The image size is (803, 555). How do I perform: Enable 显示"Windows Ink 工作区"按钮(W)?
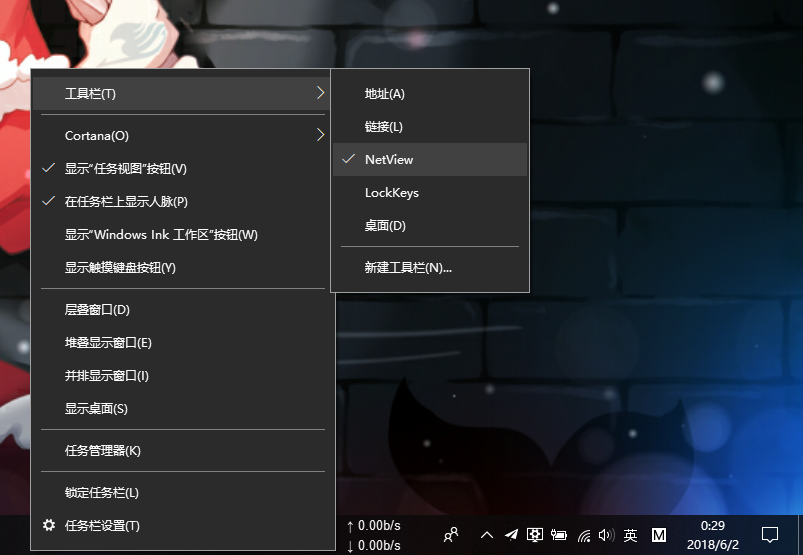coord(183,234)
